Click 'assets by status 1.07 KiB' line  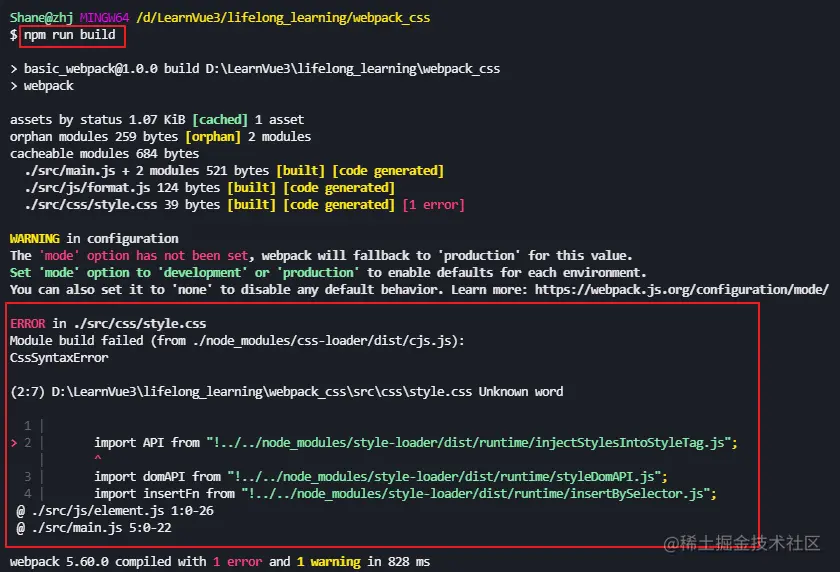[x=157, y=119]
